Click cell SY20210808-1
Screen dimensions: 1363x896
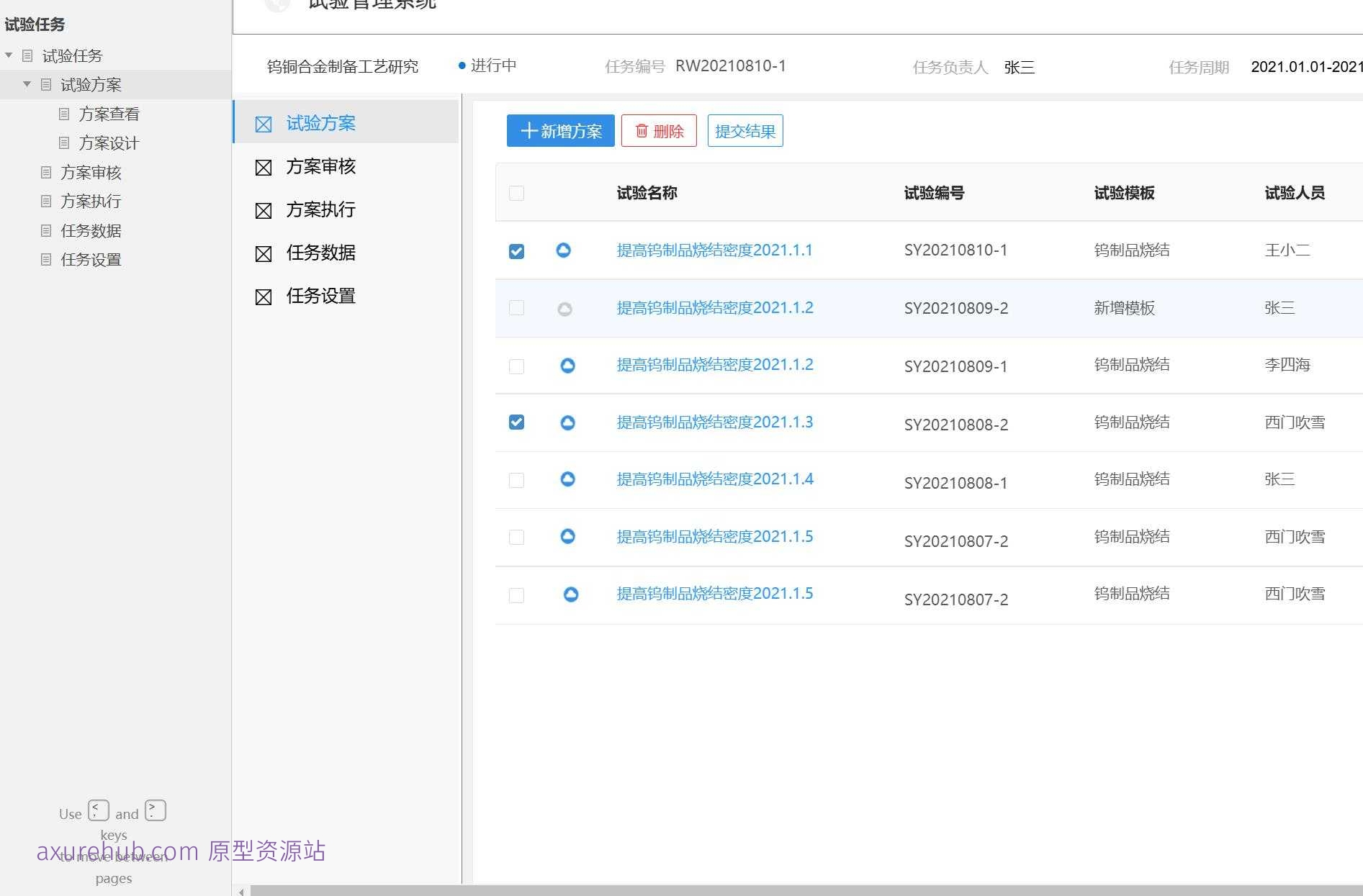point(955,483)
